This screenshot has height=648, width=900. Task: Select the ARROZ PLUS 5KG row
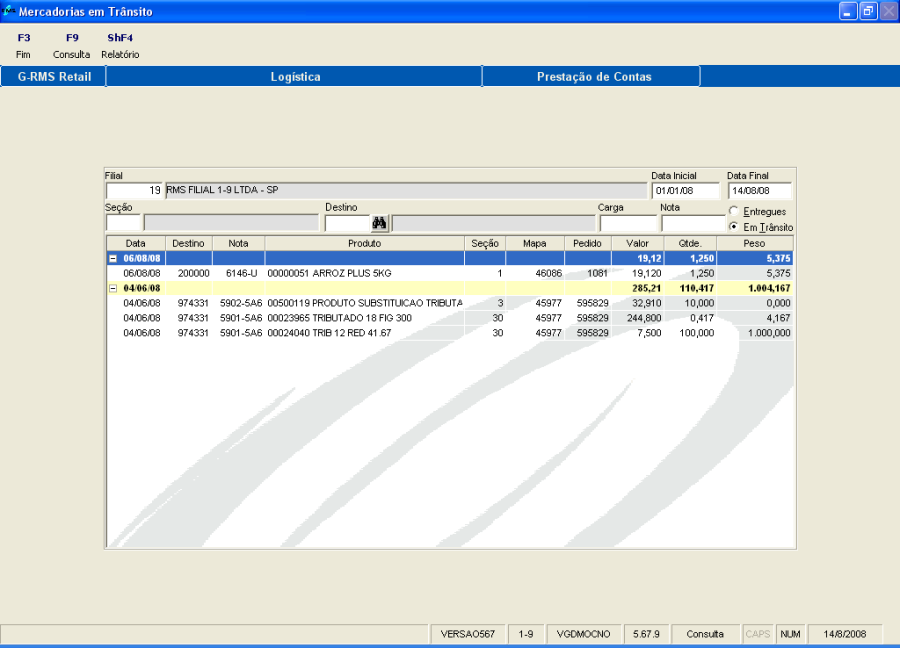click(450, 273)
